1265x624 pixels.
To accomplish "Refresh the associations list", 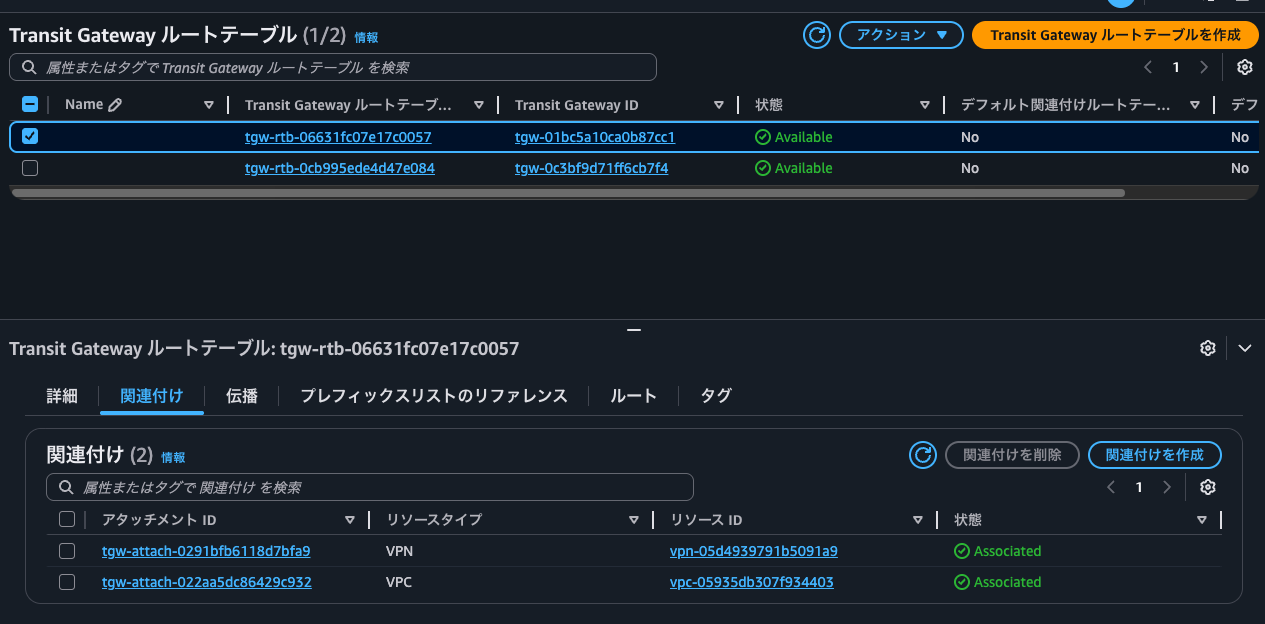I will coord(923,455).
